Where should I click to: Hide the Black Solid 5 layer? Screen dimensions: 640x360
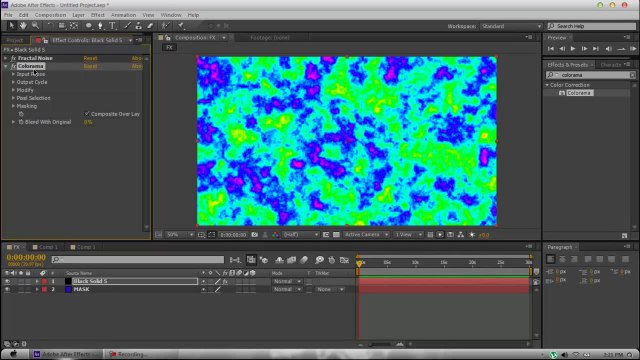coord(7,281)
